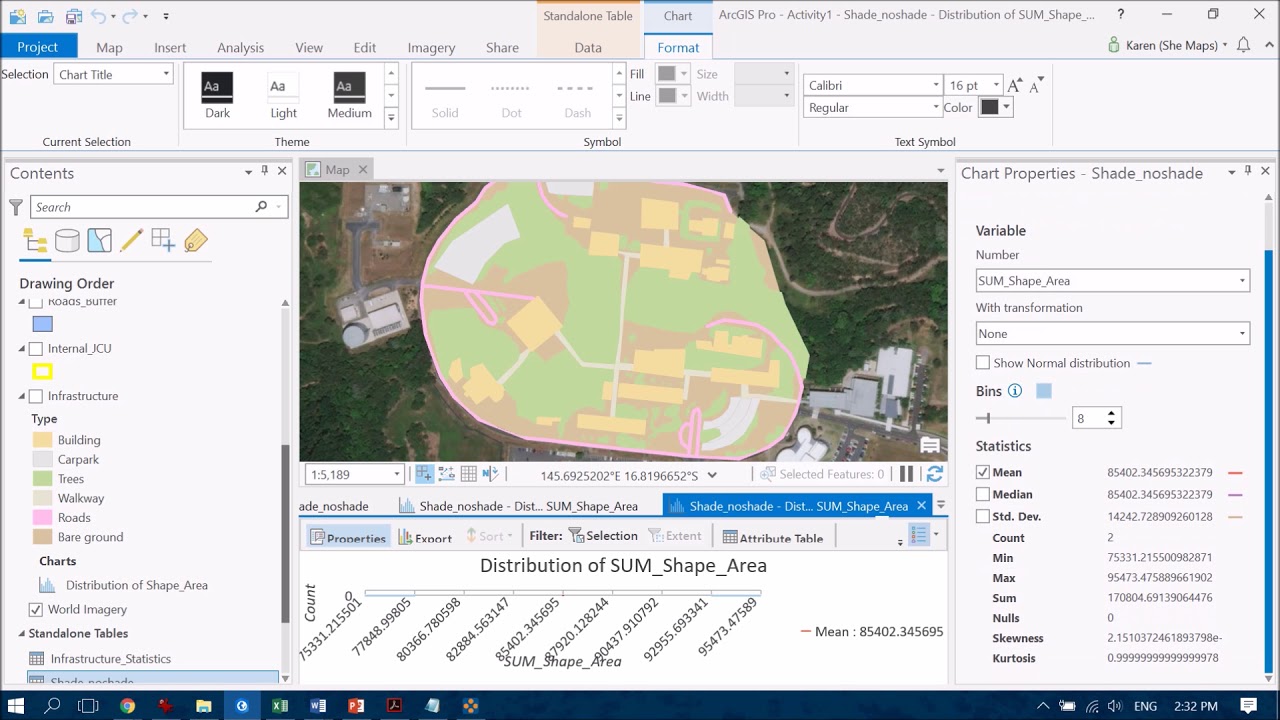Click the Contents search magnifier icon

262,207
